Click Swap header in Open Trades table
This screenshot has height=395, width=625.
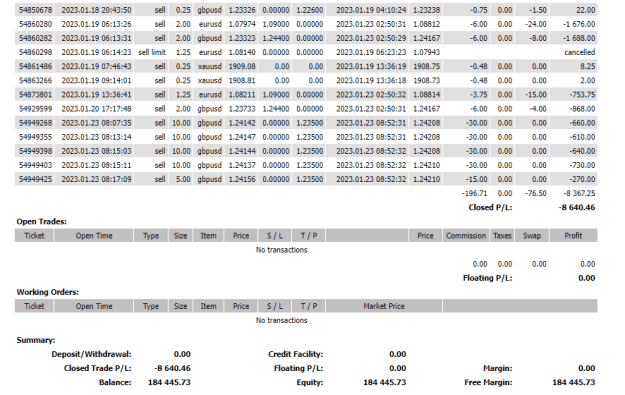pos(532,236)
